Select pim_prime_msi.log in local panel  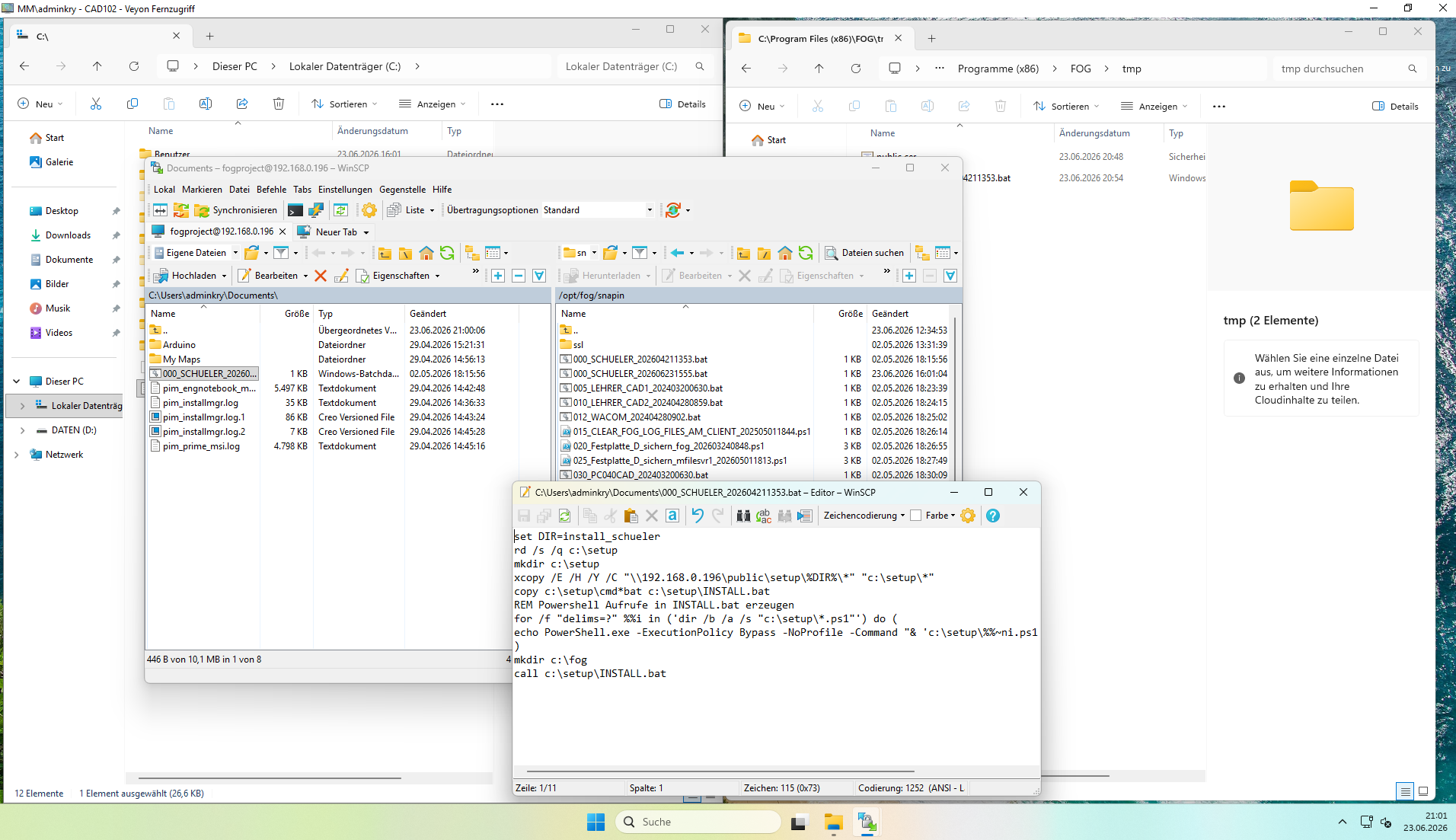pos(201,446)
